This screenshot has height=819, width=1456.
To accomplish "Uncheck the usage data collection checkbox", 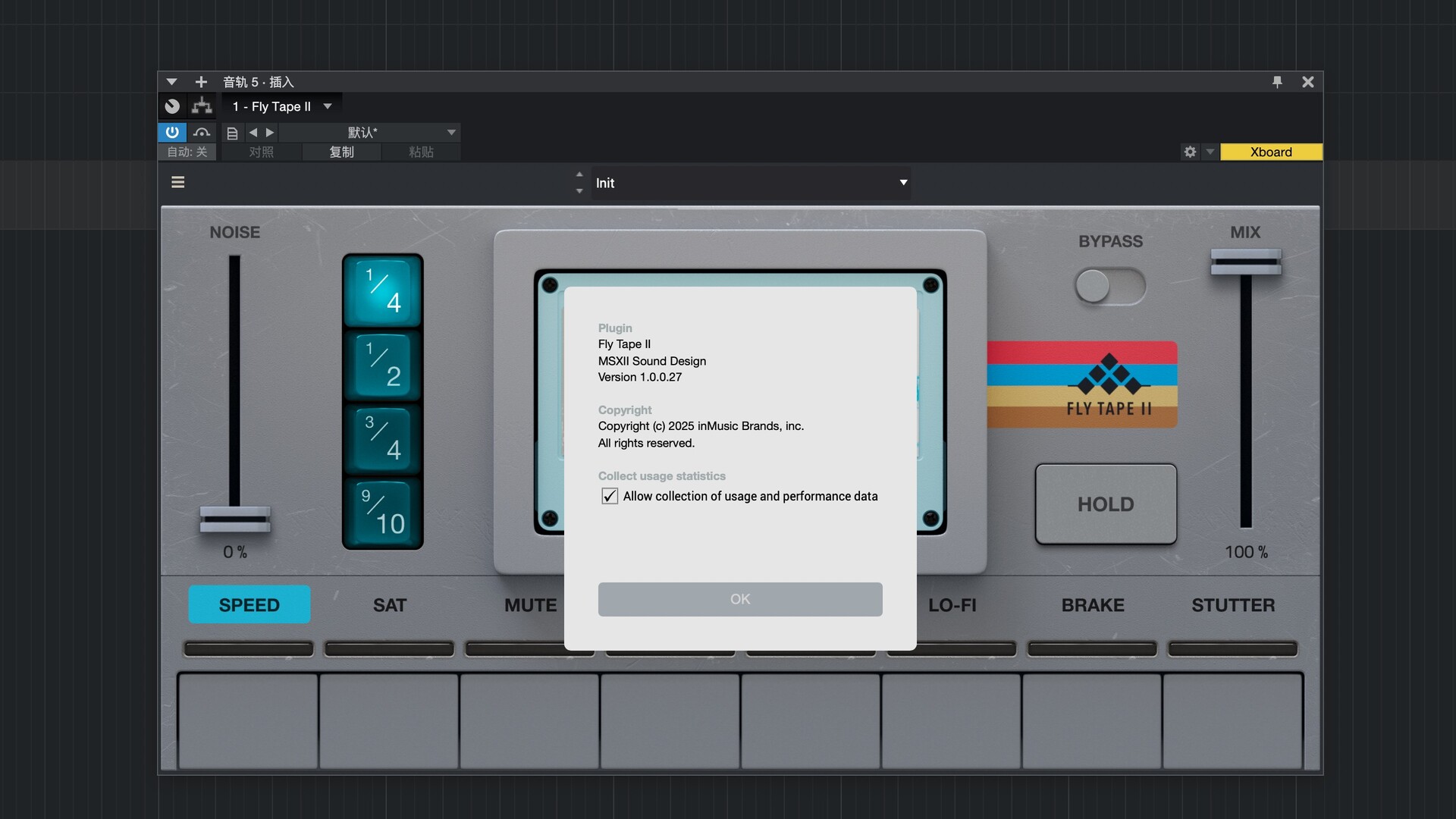I will point(610,496).
